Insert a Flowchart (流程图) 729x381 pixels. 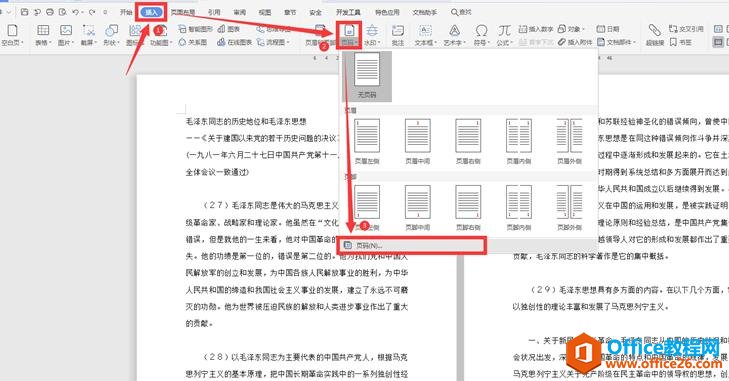(x=273, y=42)
